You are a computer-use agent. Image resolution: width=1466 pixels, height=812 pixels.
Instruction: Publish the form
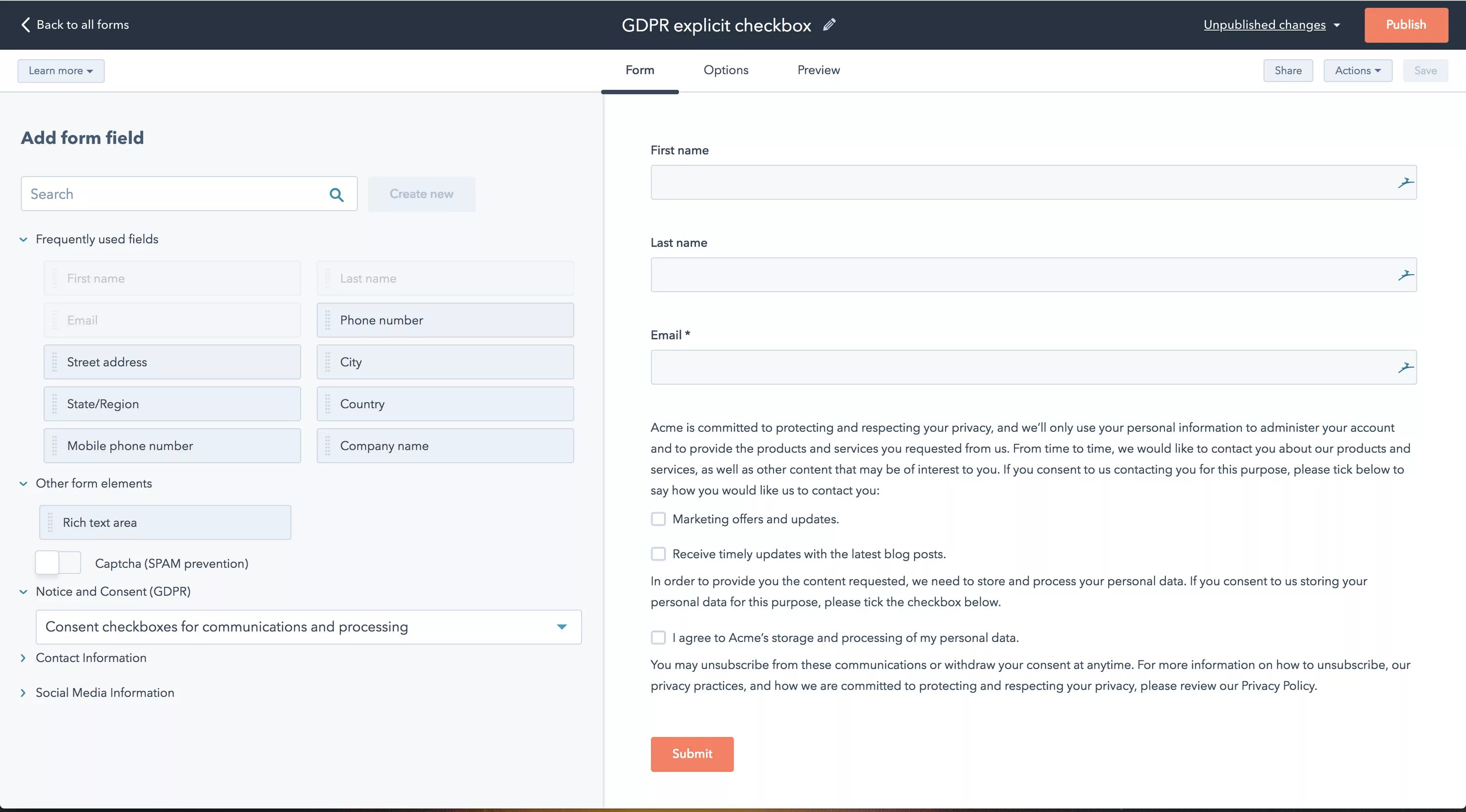tap(1406, 24)
